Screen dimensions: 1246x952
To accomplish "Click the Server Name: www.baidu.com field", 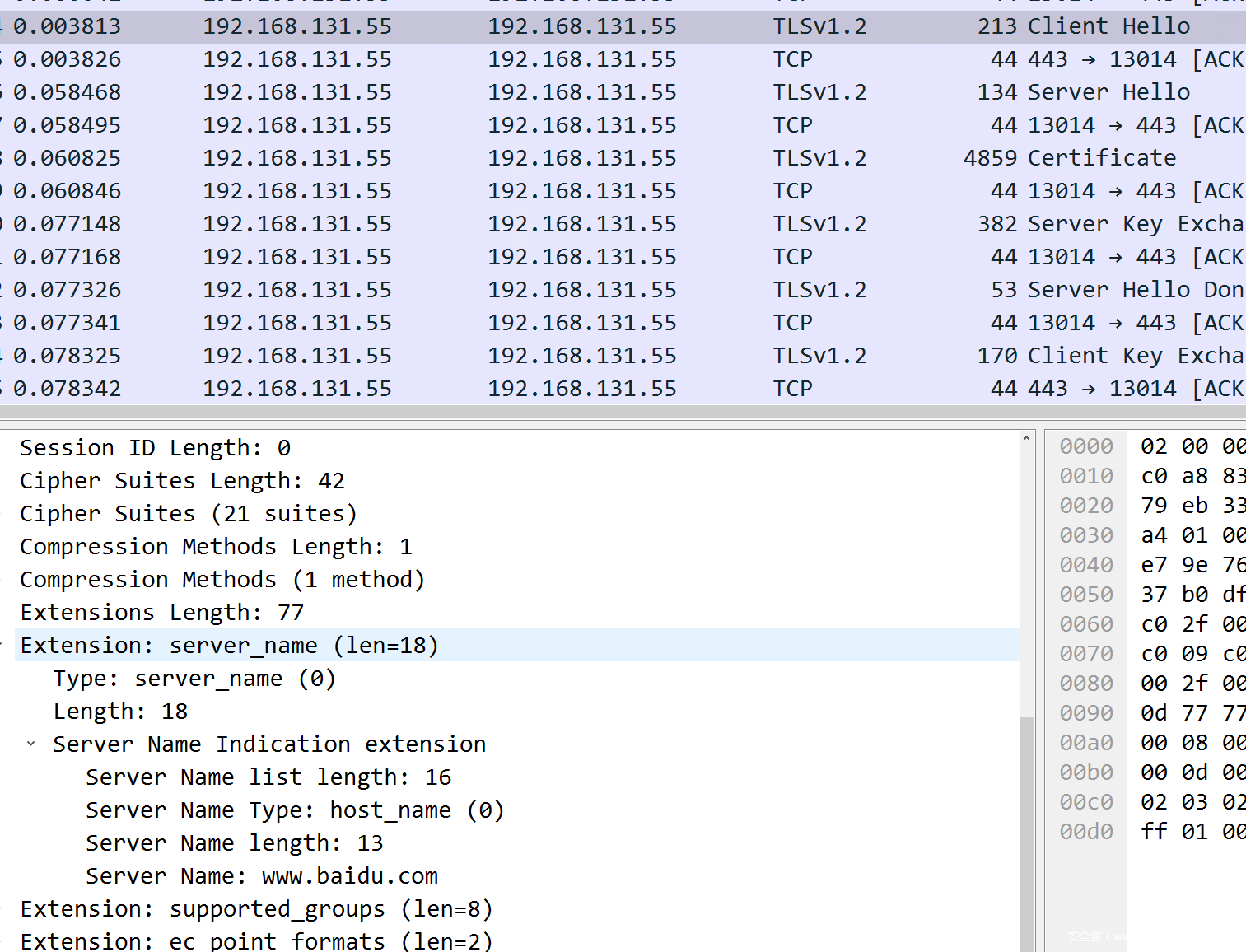I will click(262, 876).
